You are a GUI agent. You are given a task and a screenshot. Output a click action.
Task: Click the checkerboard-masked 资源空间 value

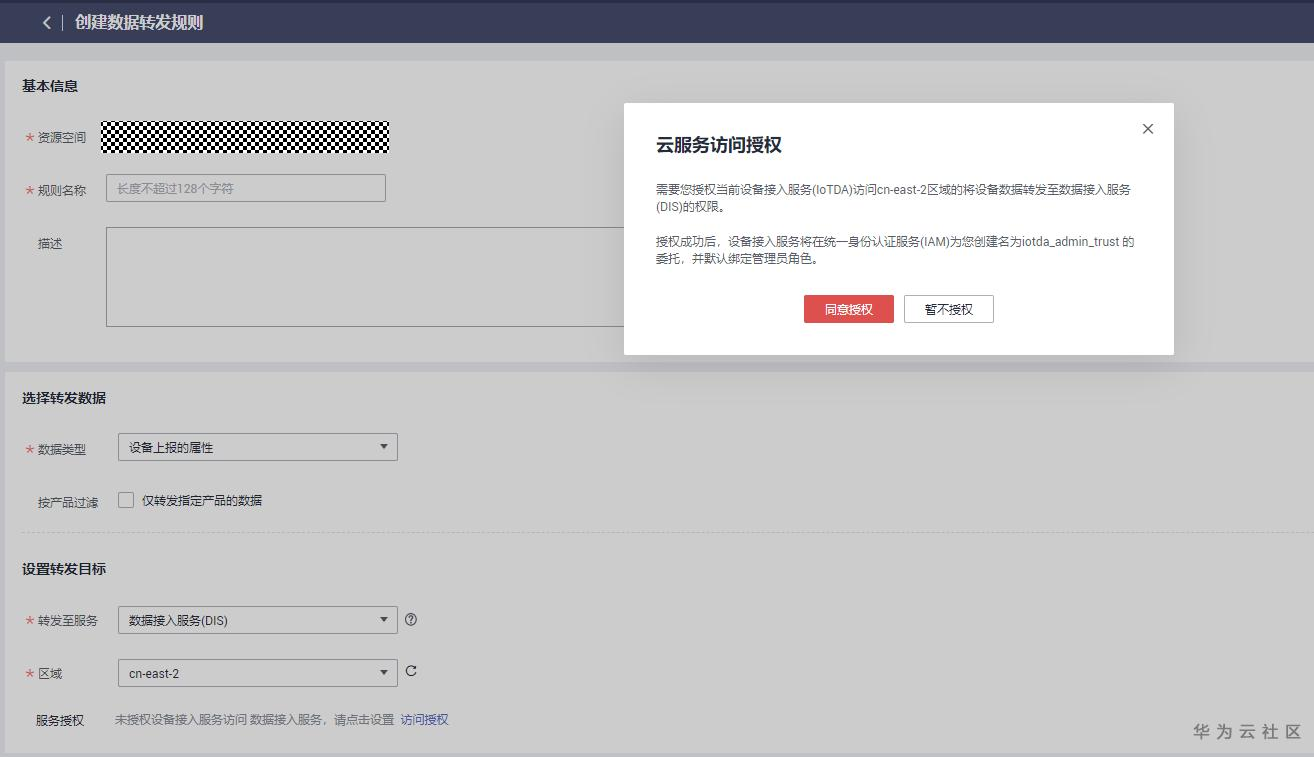coord(245,138)
